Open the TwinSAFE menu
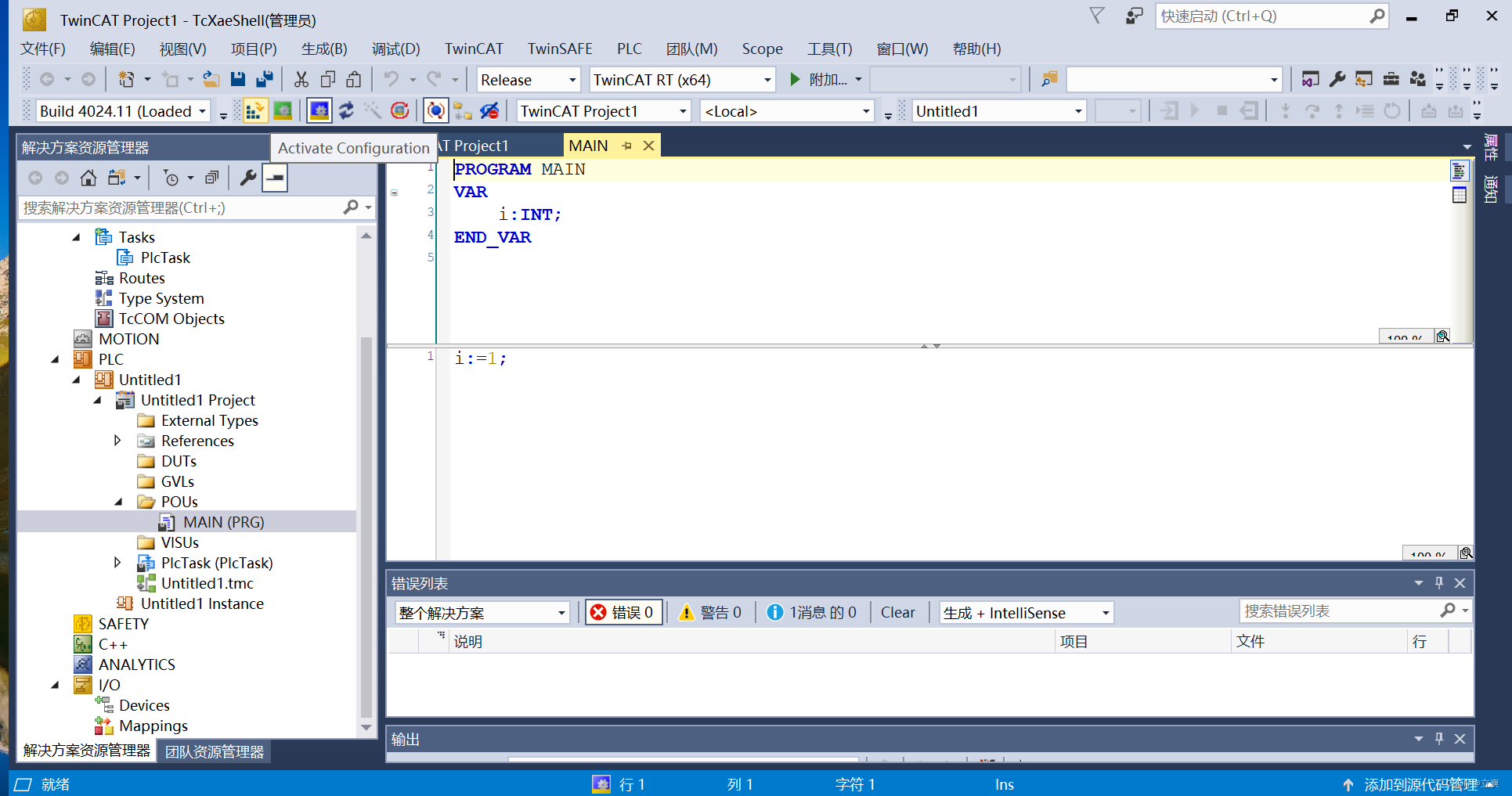 point(560,49)
